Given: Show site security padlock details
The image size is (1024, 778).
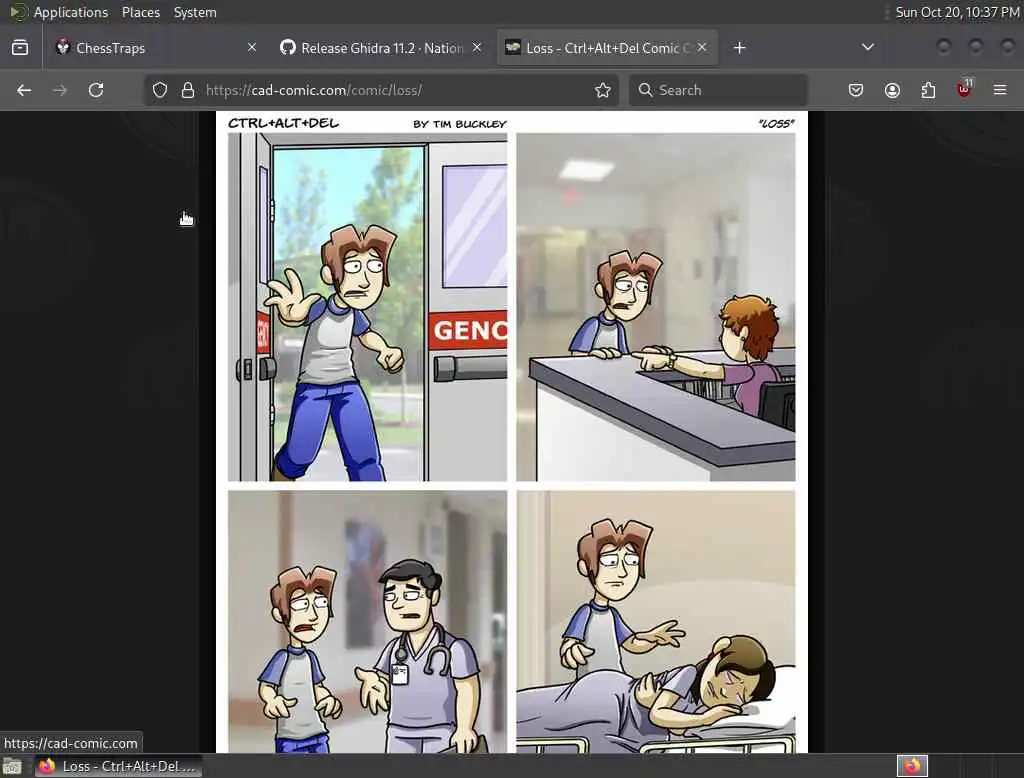Looking at the screenshot, I should click(188, 90).
